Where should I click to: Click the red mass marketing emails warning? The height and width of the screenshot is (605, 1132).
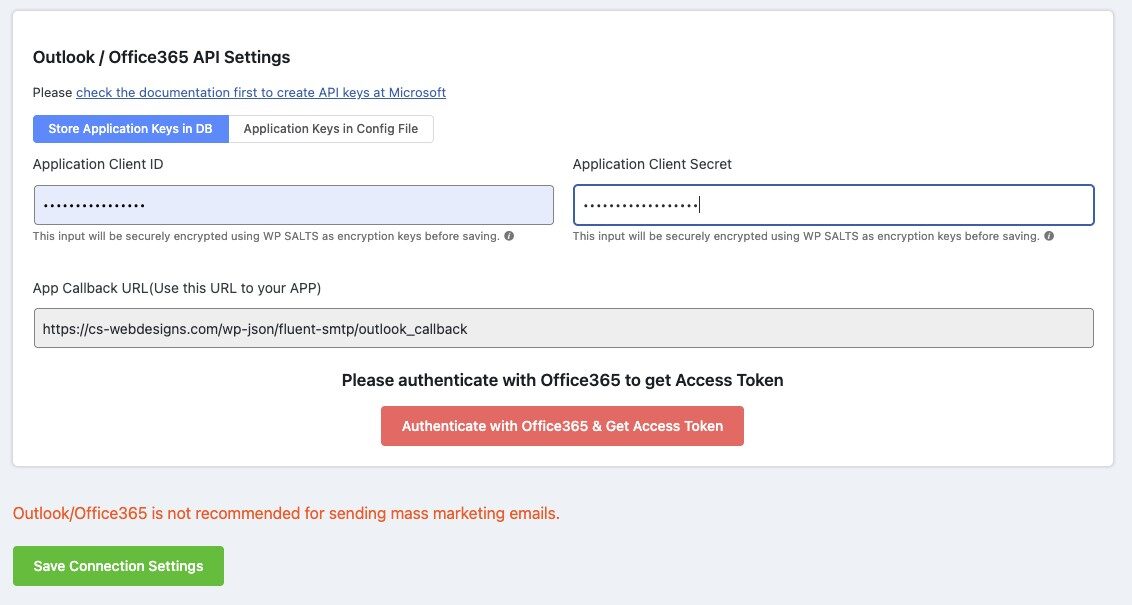click(x=286, y=514)
